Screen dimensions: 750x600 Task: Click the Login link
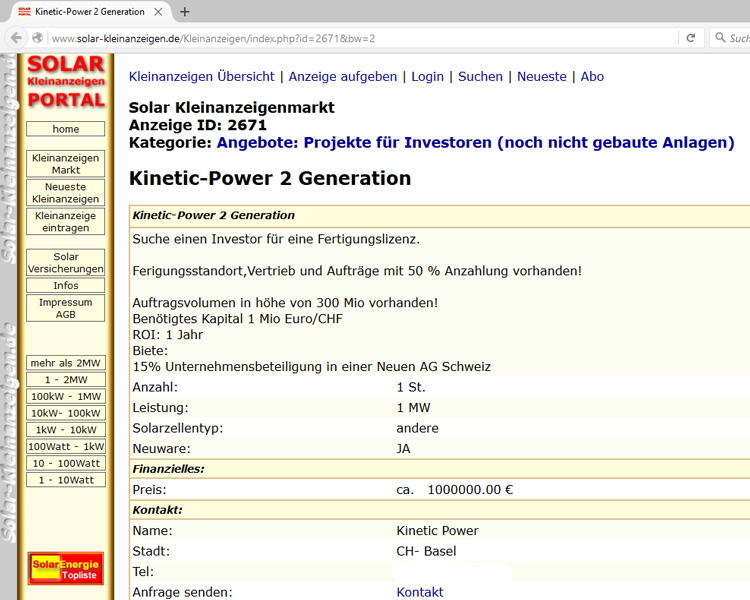click(427, 76)
